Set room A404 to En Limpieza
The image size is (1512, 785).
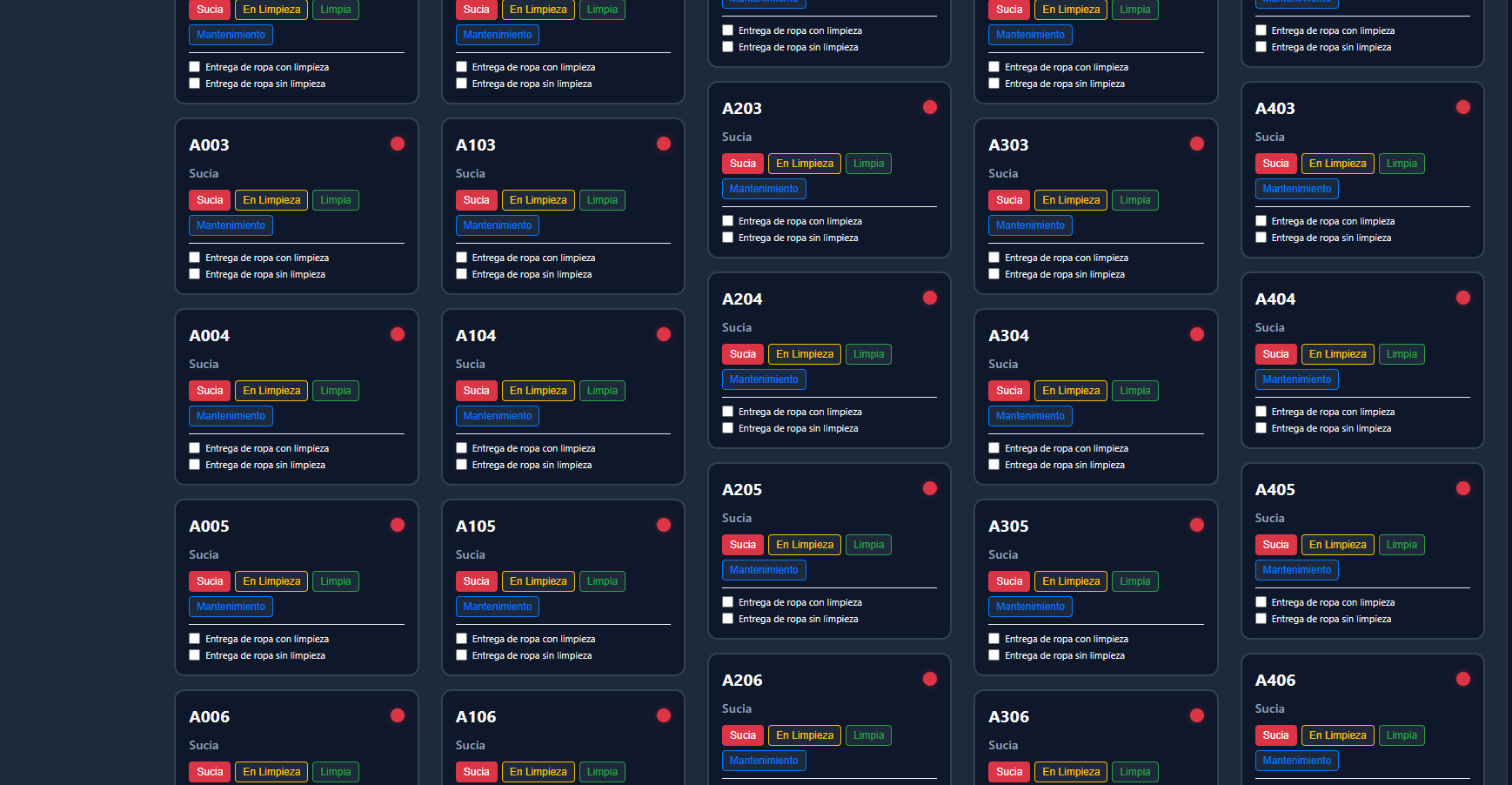1338,354
